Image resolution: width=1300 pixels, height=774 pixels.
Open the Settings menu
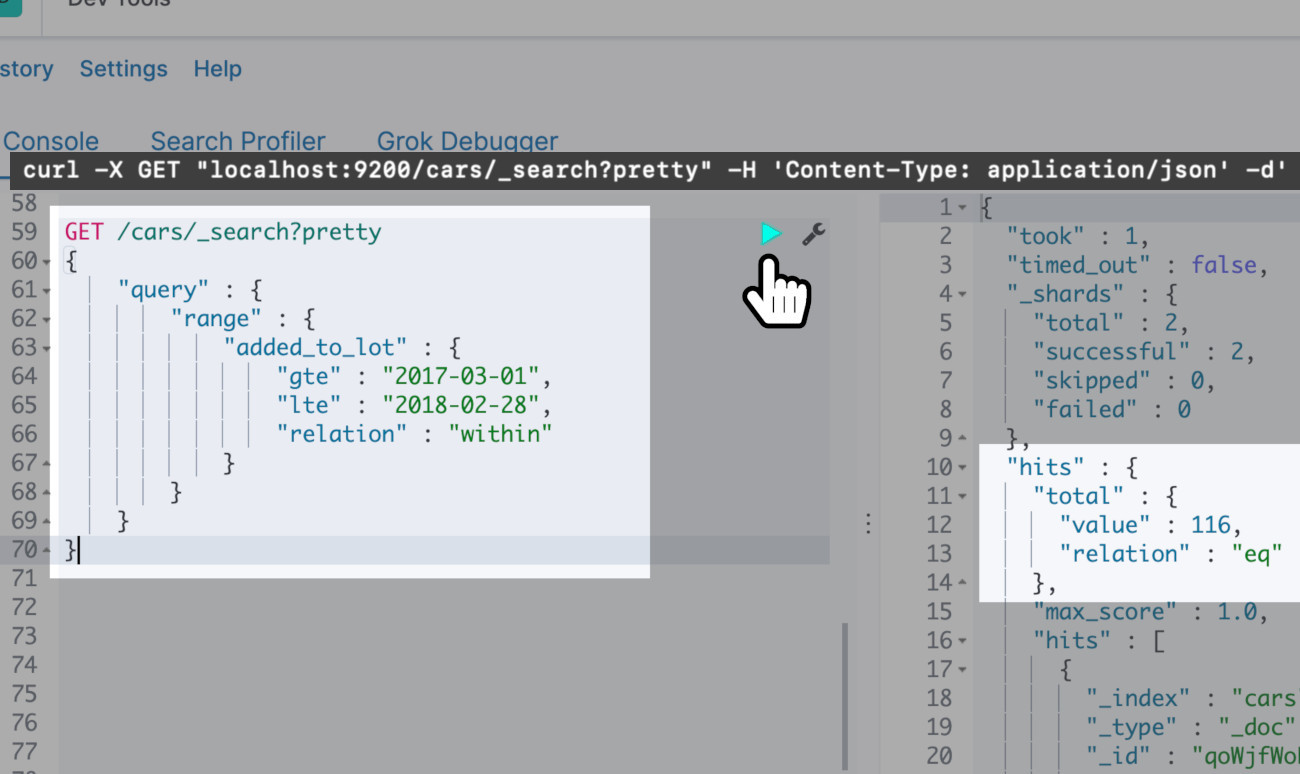pos(123,69)
